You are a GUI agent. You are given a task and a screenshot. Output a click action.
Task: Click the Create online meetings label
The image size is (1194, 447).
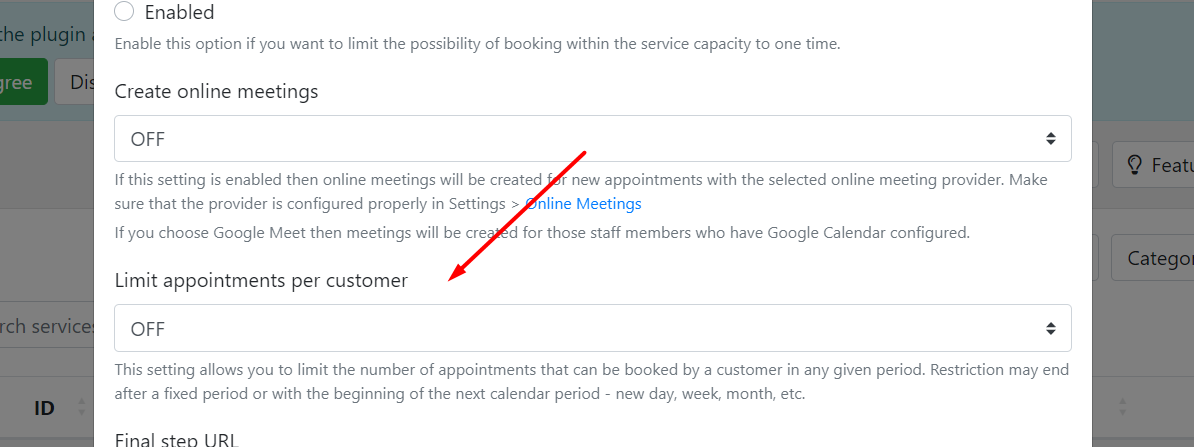point(216,92)
